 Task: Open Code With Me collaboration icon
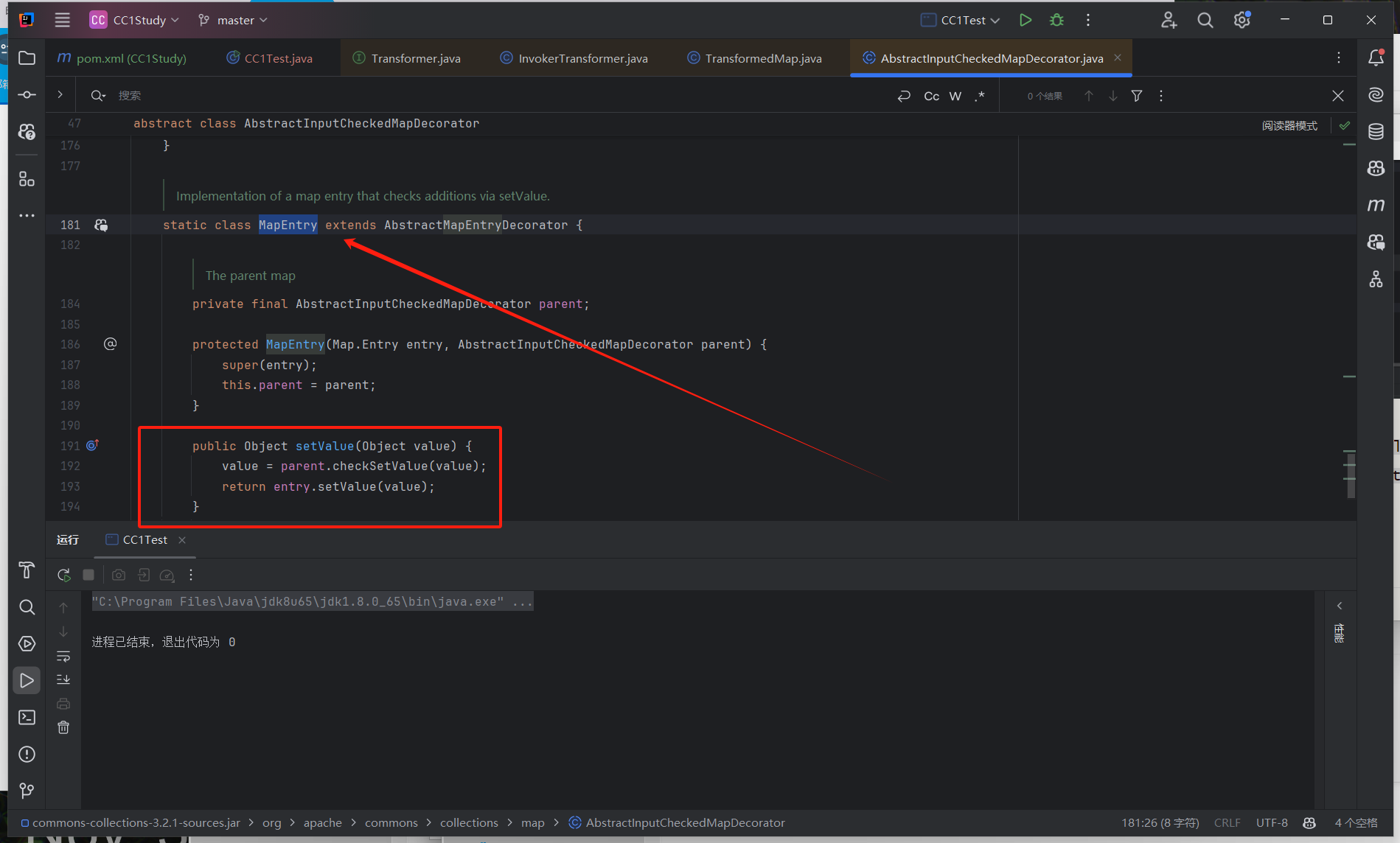[1169, 20]
